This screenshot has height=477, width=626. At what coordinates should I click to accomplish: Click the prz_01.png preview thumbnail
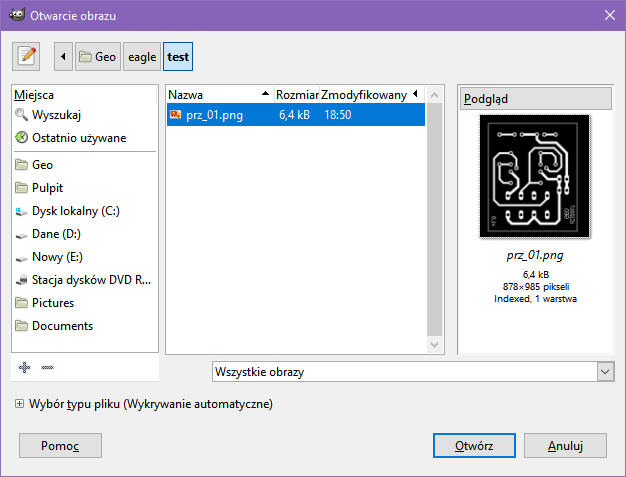pyautogui.click(x=534, y=177)
